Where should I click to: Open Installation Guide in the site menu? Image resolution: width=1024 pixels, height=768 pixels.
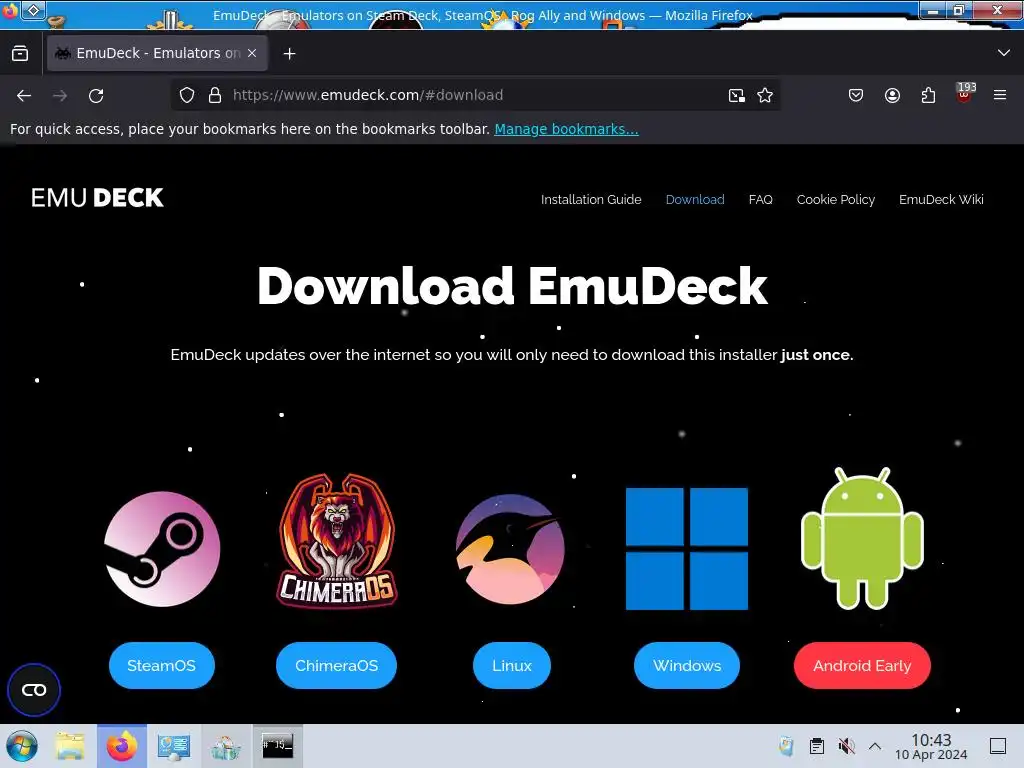[591, 200]
